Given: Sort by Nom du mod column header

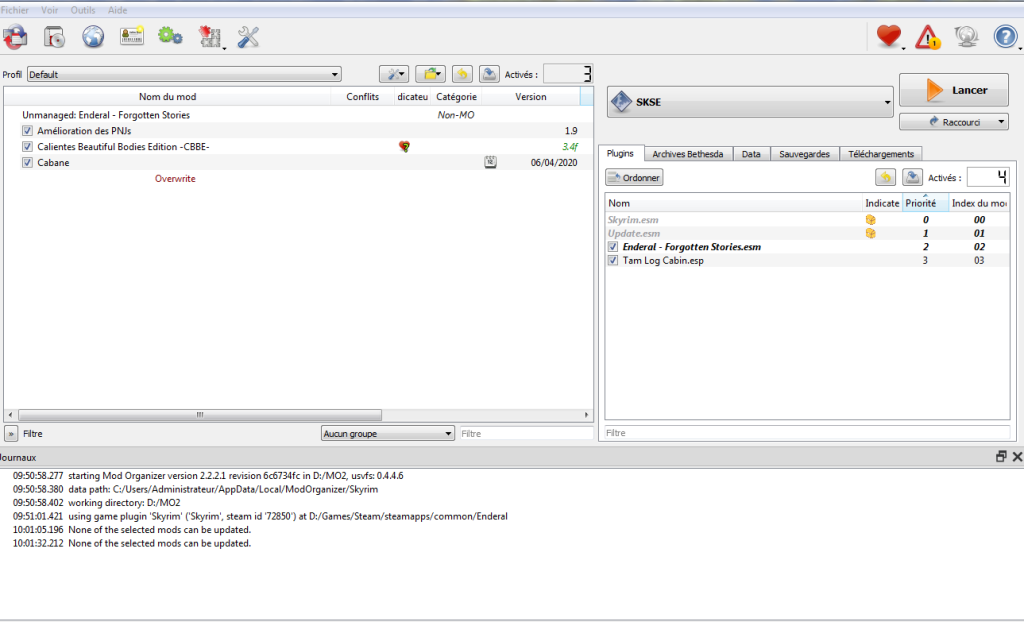Looking at the screenshot, I should click(167, 97).
